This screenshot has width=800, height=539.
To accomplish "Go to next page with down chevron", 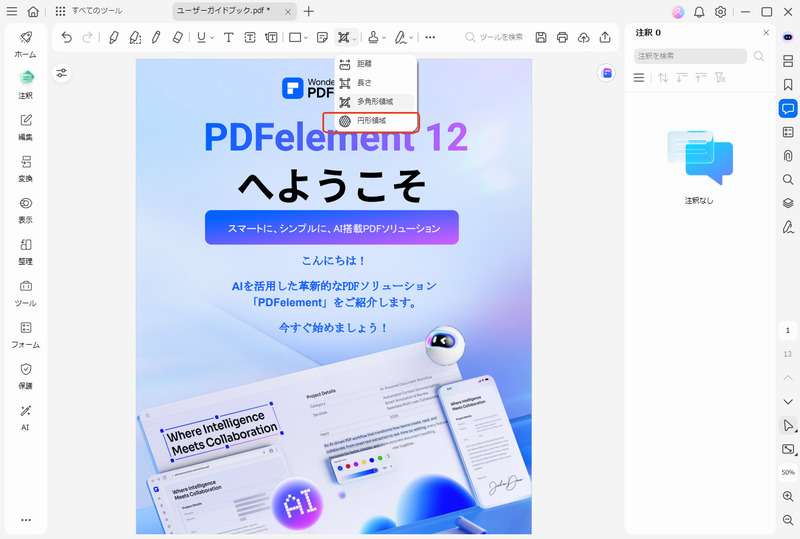I will coord(788,402).
